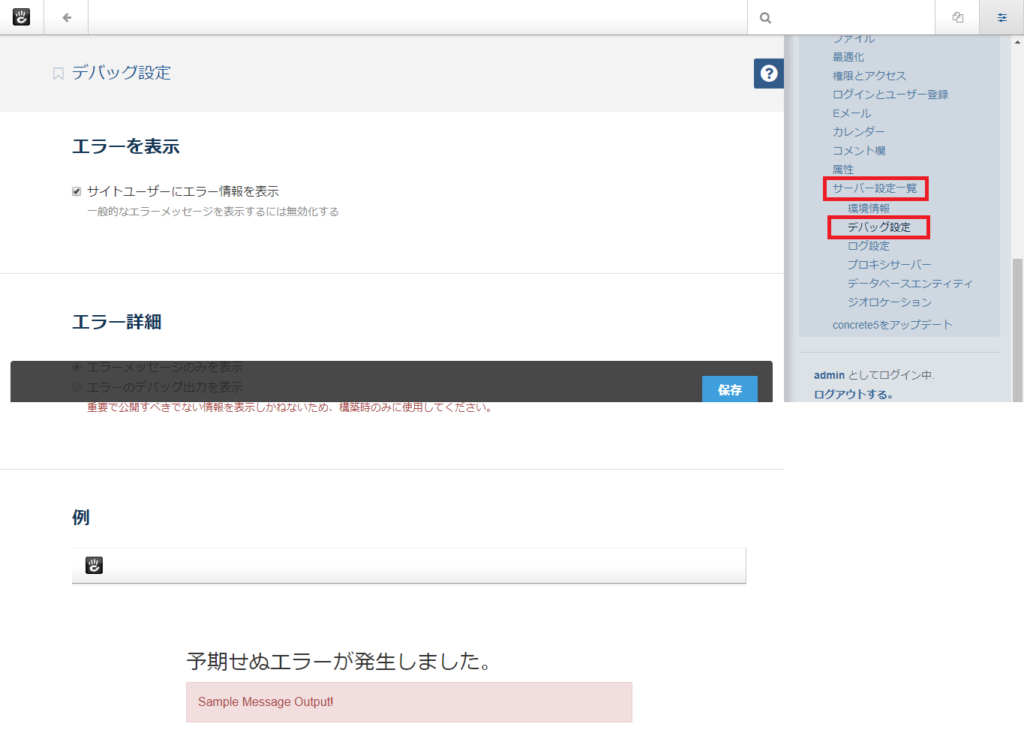Select エラーメッセージのみを表示 radio option

(x=77, y=367)
